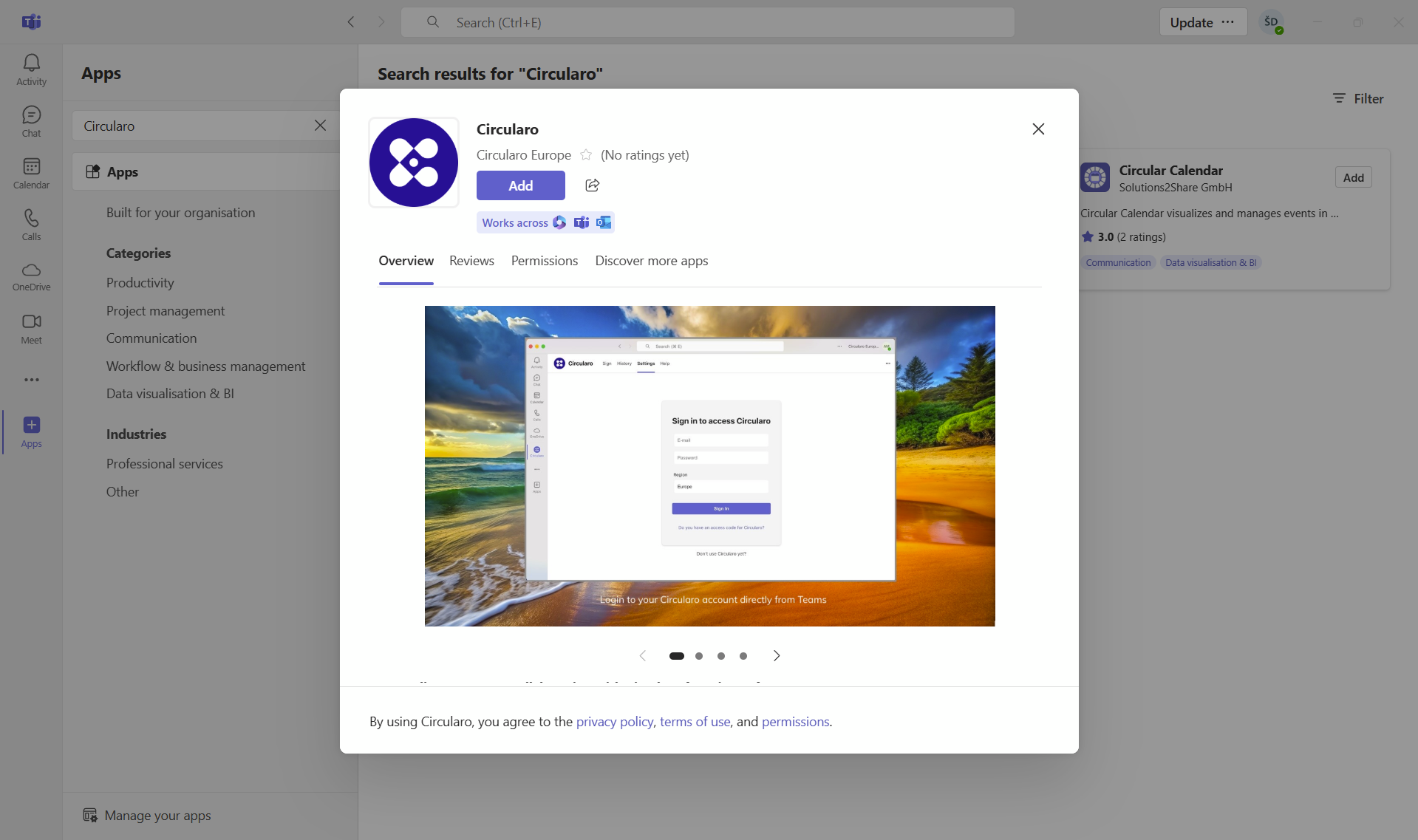Screen dimensions: 1418x840
Task: Expand more options next to Update
Action: tap(1228, 22)
